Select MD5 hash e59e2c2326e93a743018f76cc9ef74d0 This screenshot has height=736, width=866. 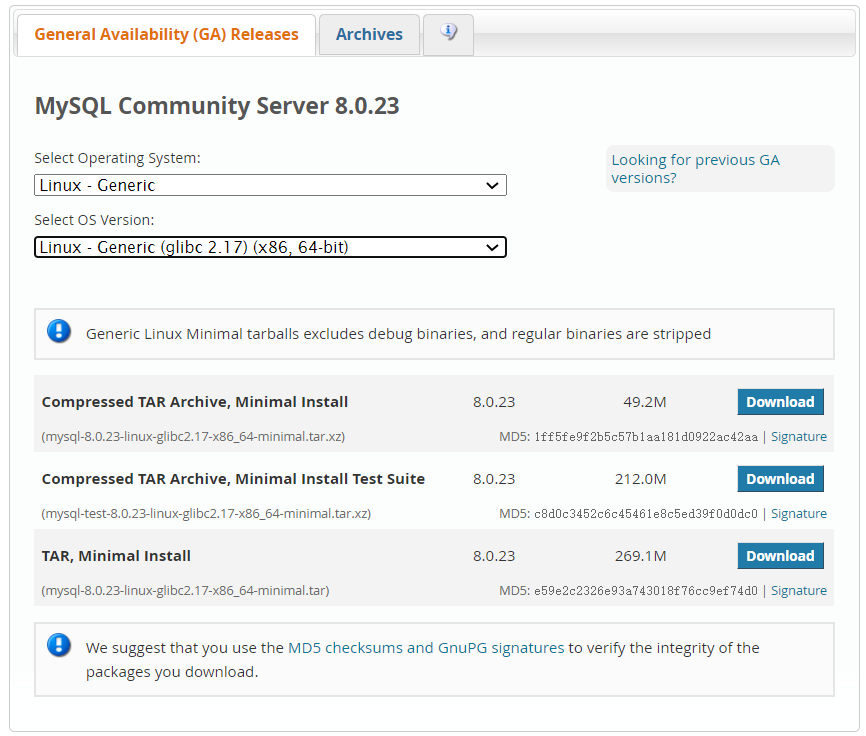[646, 591]
